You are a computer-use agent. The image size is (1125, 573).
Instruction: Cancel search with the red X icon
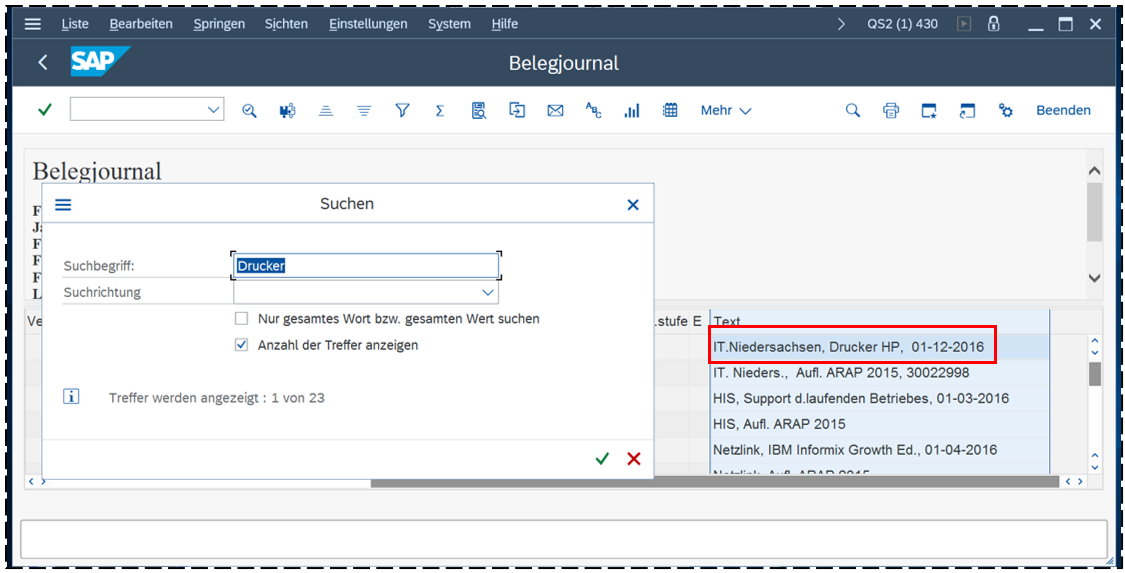tap(633, 458)
